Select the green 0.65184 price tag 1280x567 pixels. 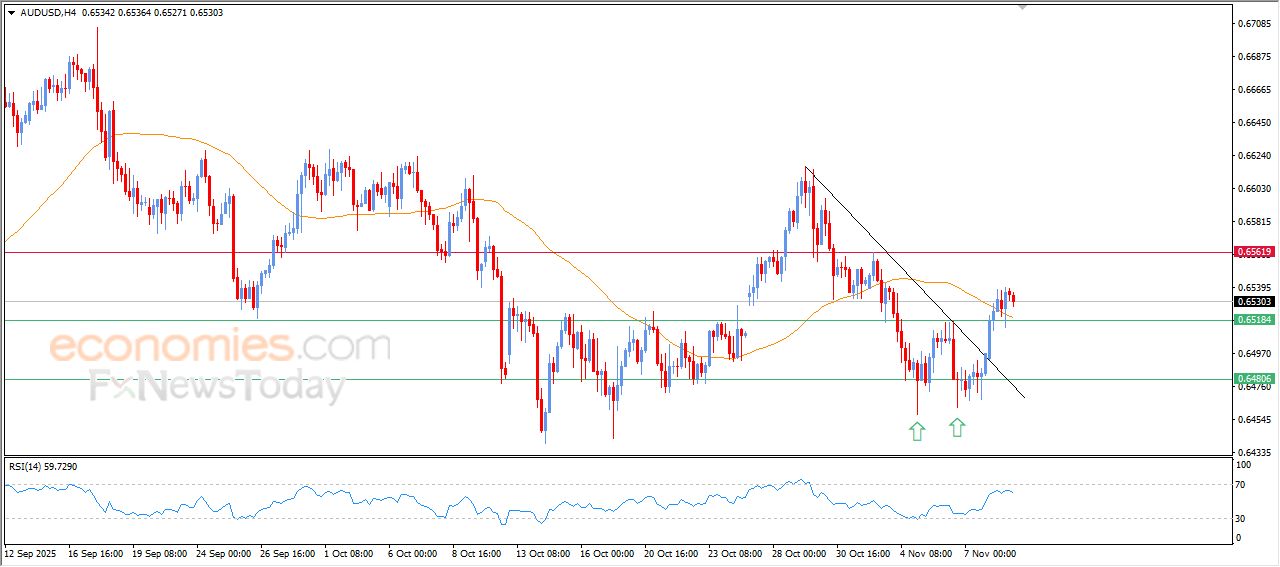pyautogui.click(x=1254, y=320)
